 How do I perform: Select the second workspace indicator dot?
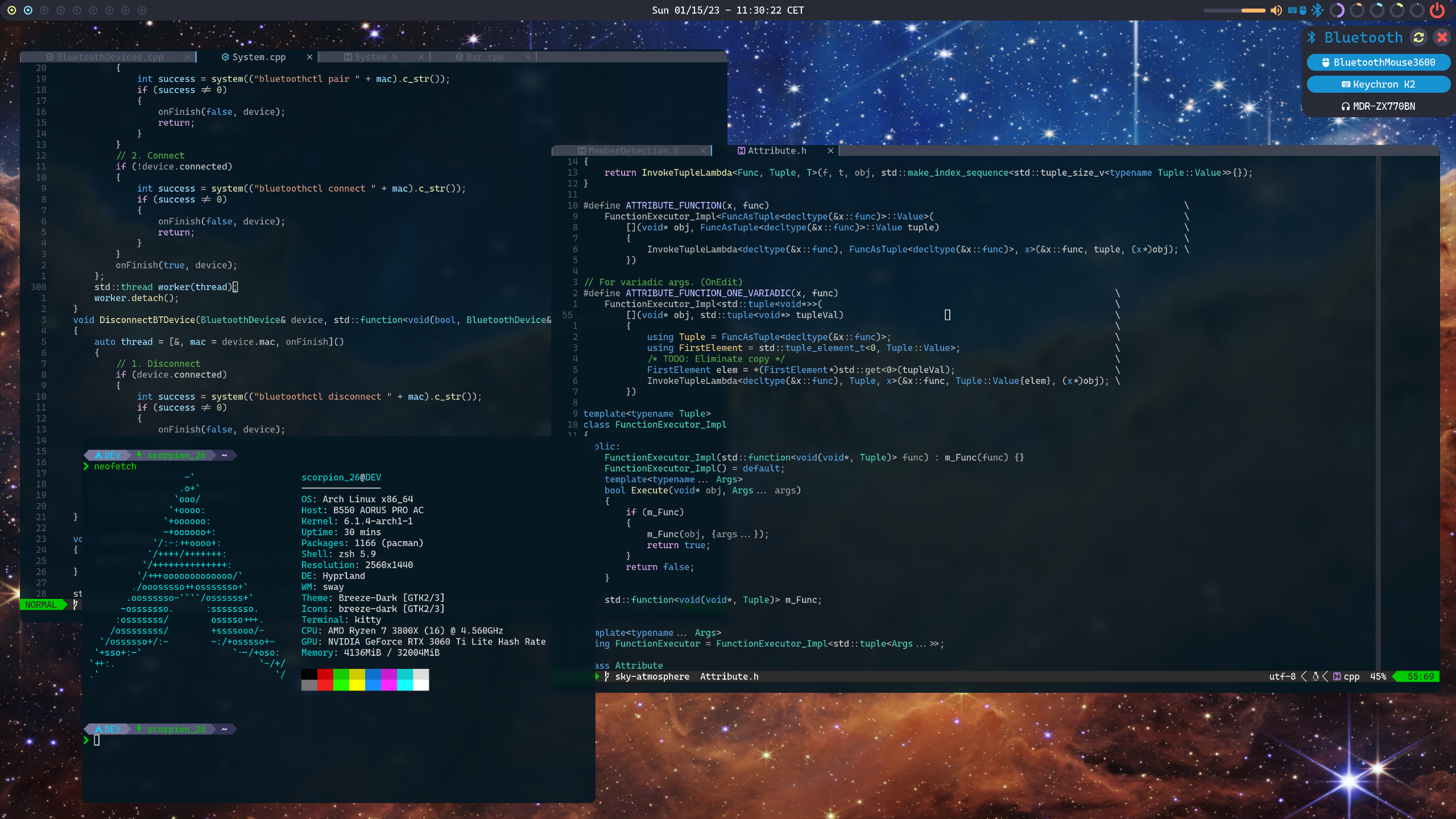point(28,10)
